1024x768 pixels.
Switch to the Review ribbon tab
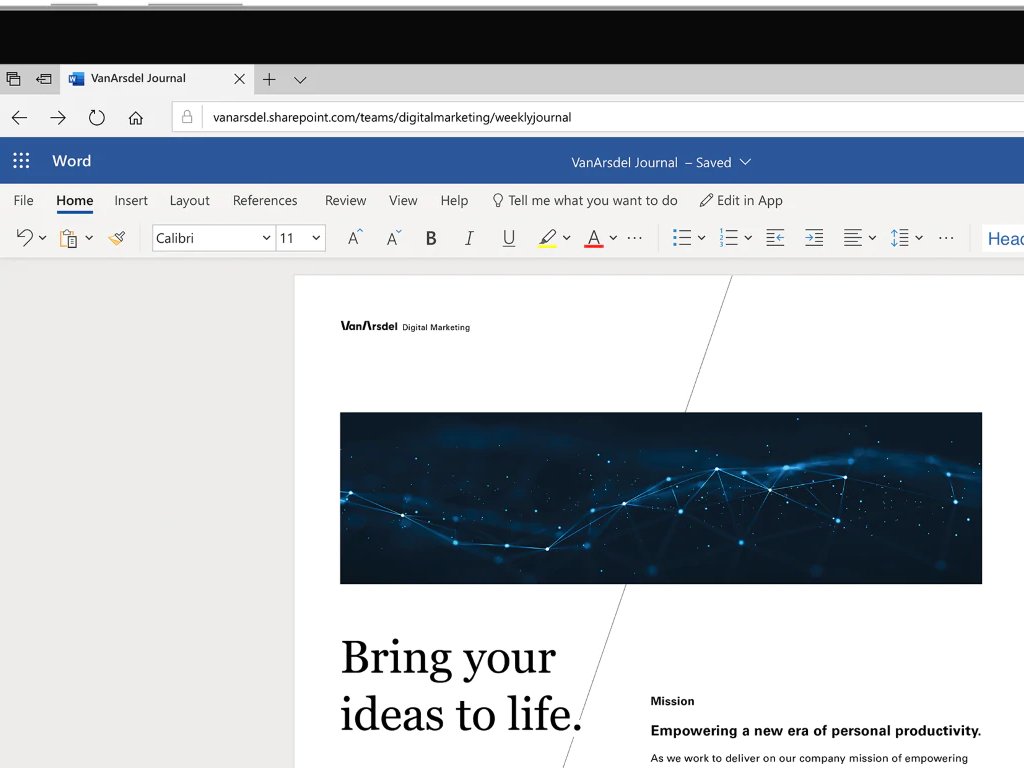(345, 200)
